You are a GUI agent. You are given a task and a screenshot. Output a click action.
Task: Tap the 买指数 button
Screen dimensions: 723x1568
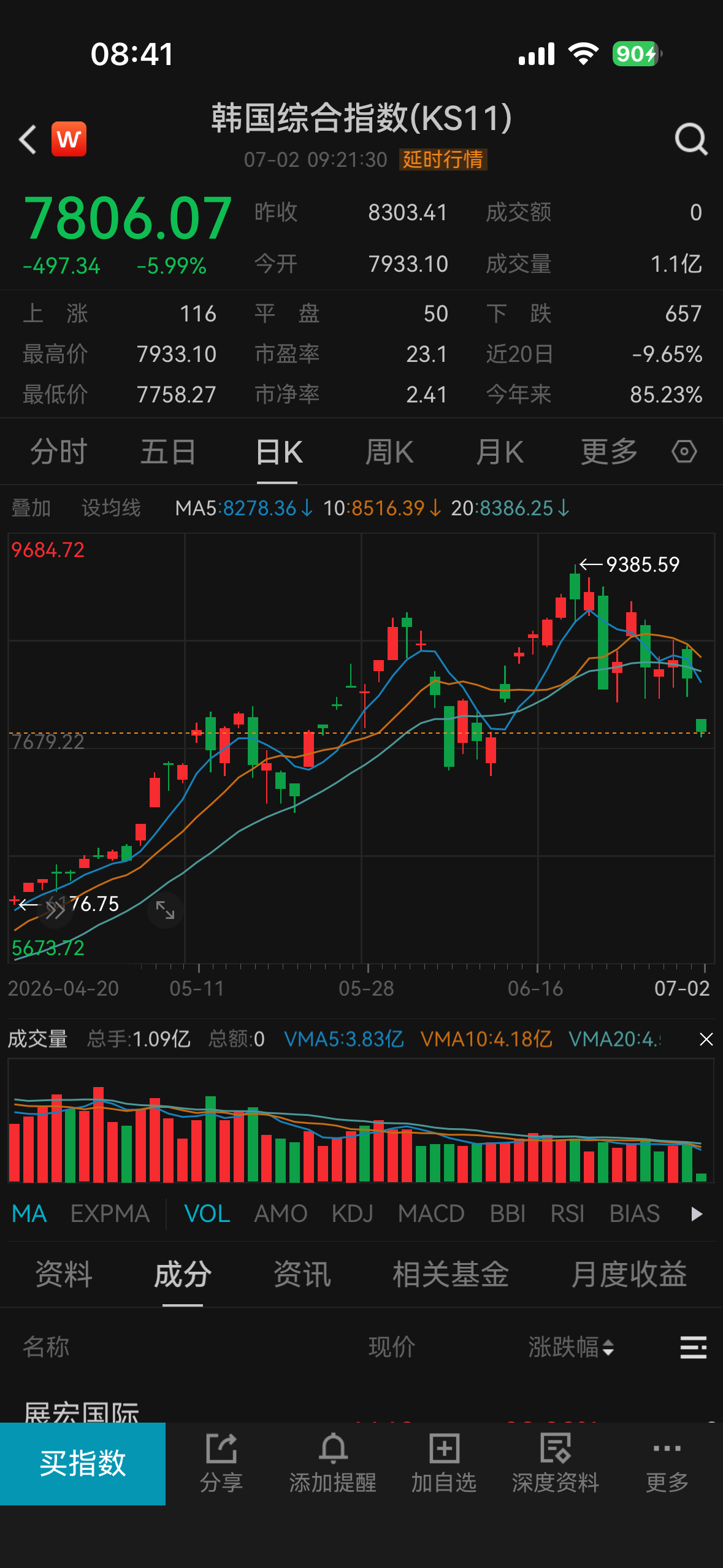[x=83, y=1464]
